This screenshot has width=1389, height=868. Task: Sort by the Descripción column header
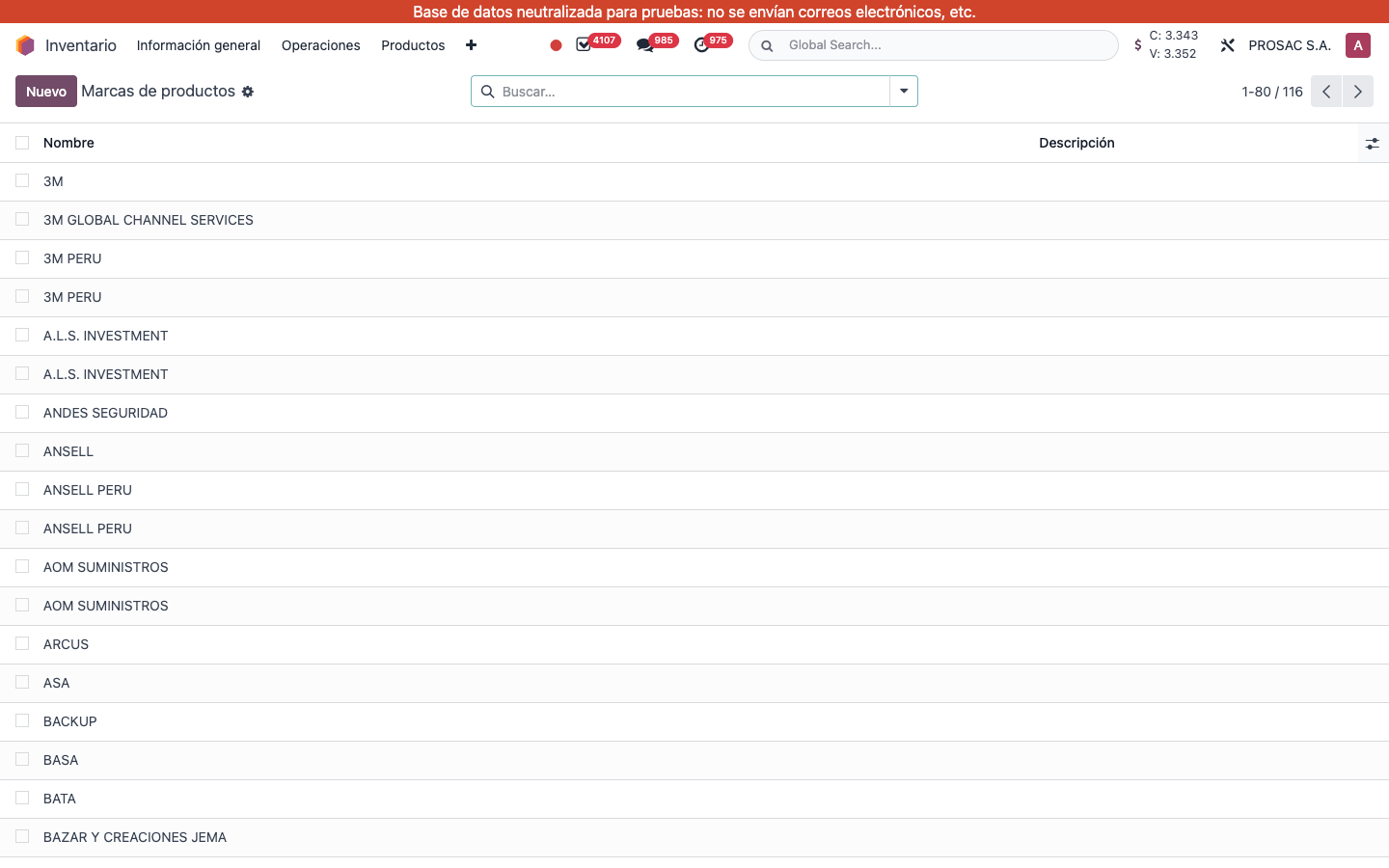1076,143
